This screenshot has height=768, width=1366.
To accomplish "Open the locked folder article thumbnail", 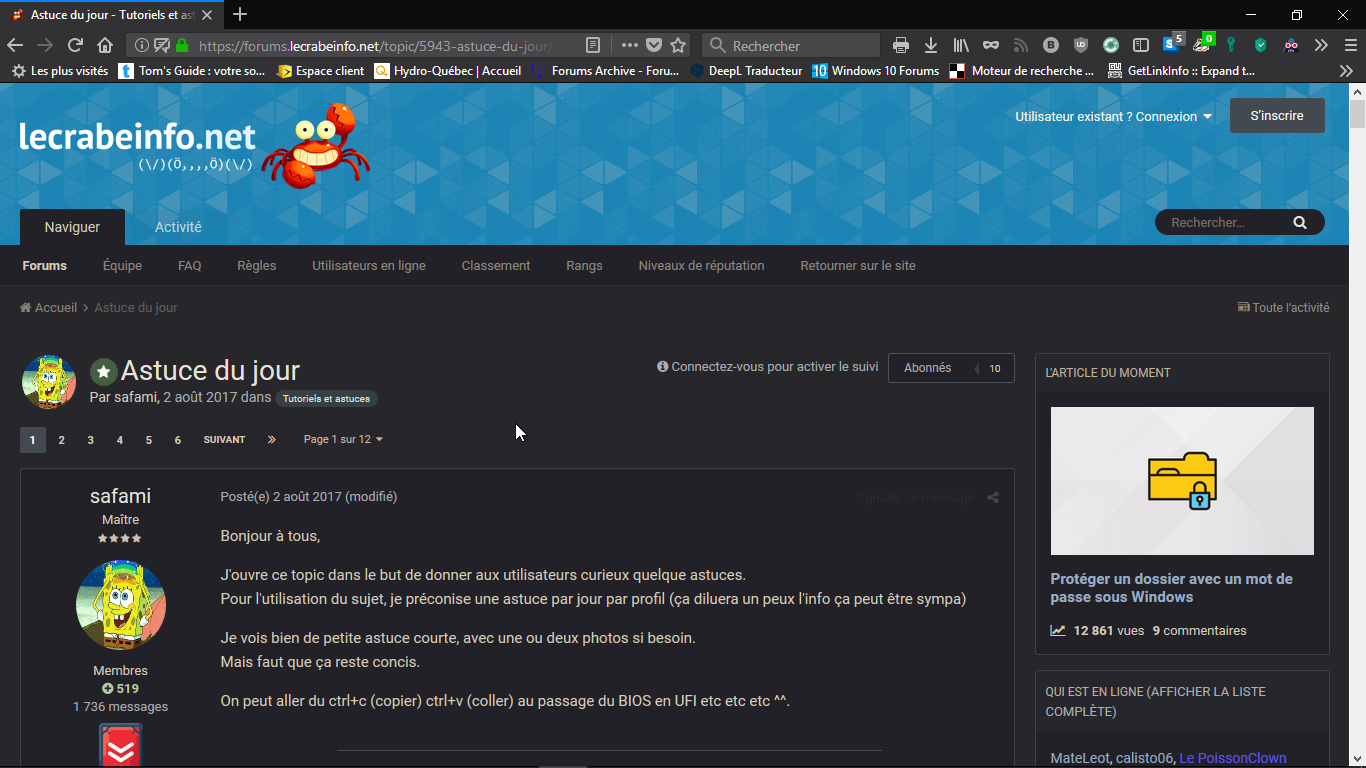I will pyautogui.click(x=1182, y=481).
